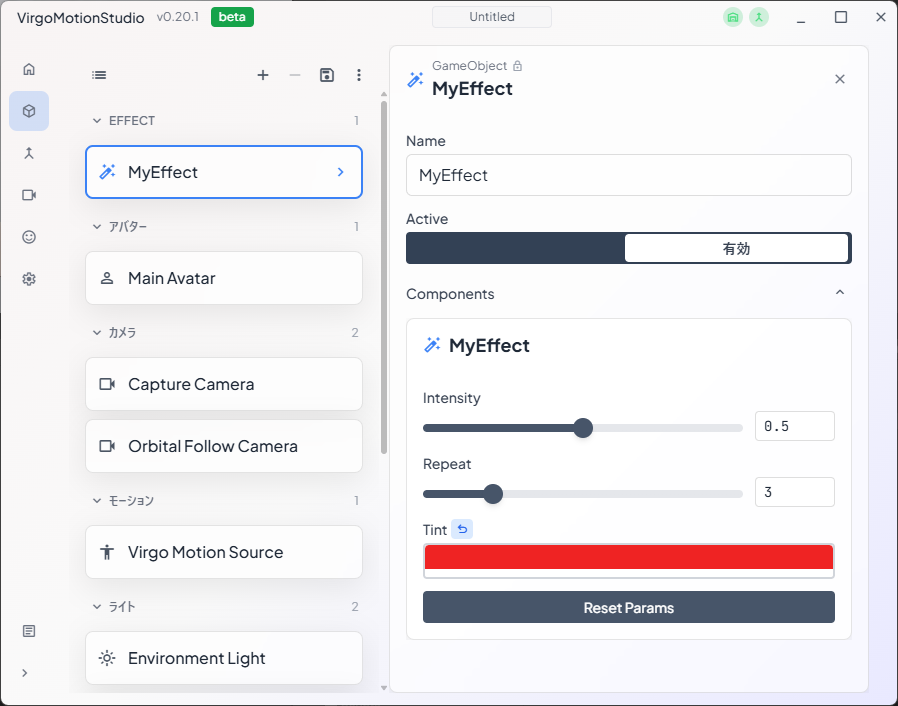
Task: Open the log list icon at sidebar bottom
Action: pos(29,631)
